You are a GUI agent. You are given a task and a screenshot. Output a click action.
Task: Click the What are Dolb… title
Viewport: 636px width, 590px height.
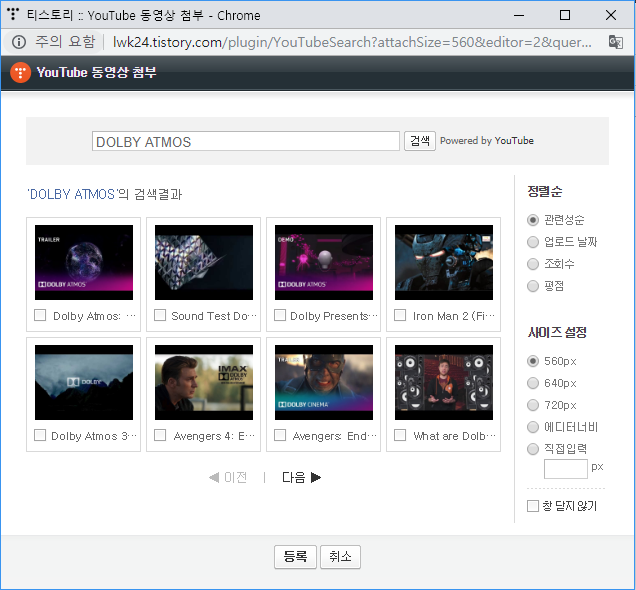click(x=454, y=436)
